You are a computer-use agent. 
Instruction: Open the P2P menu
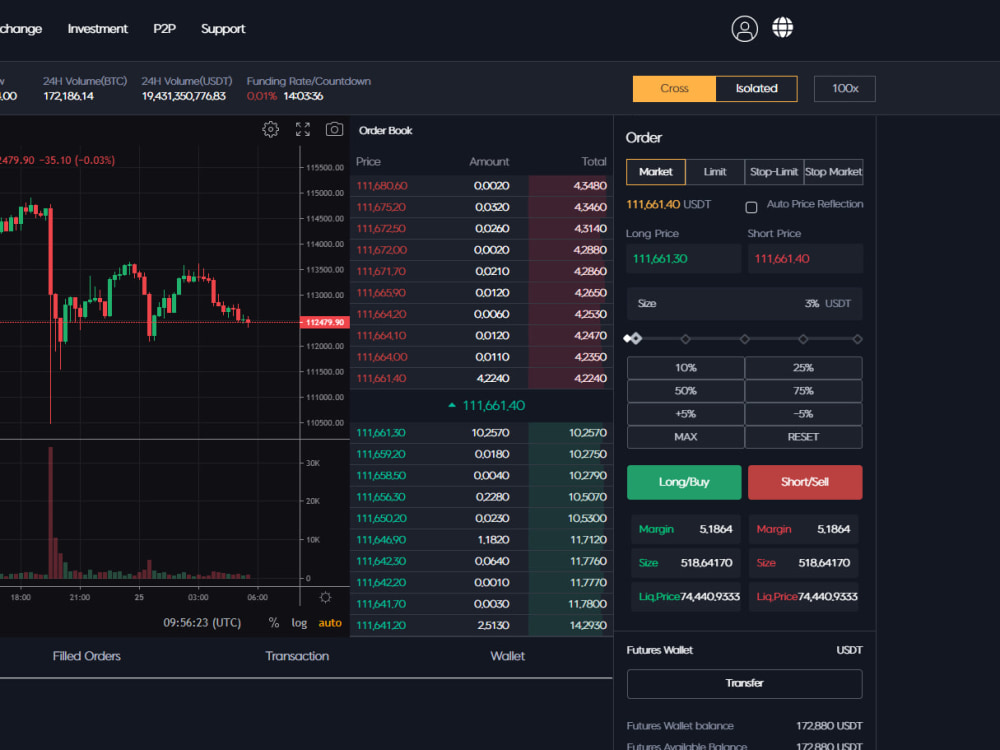tap(165, 29)
